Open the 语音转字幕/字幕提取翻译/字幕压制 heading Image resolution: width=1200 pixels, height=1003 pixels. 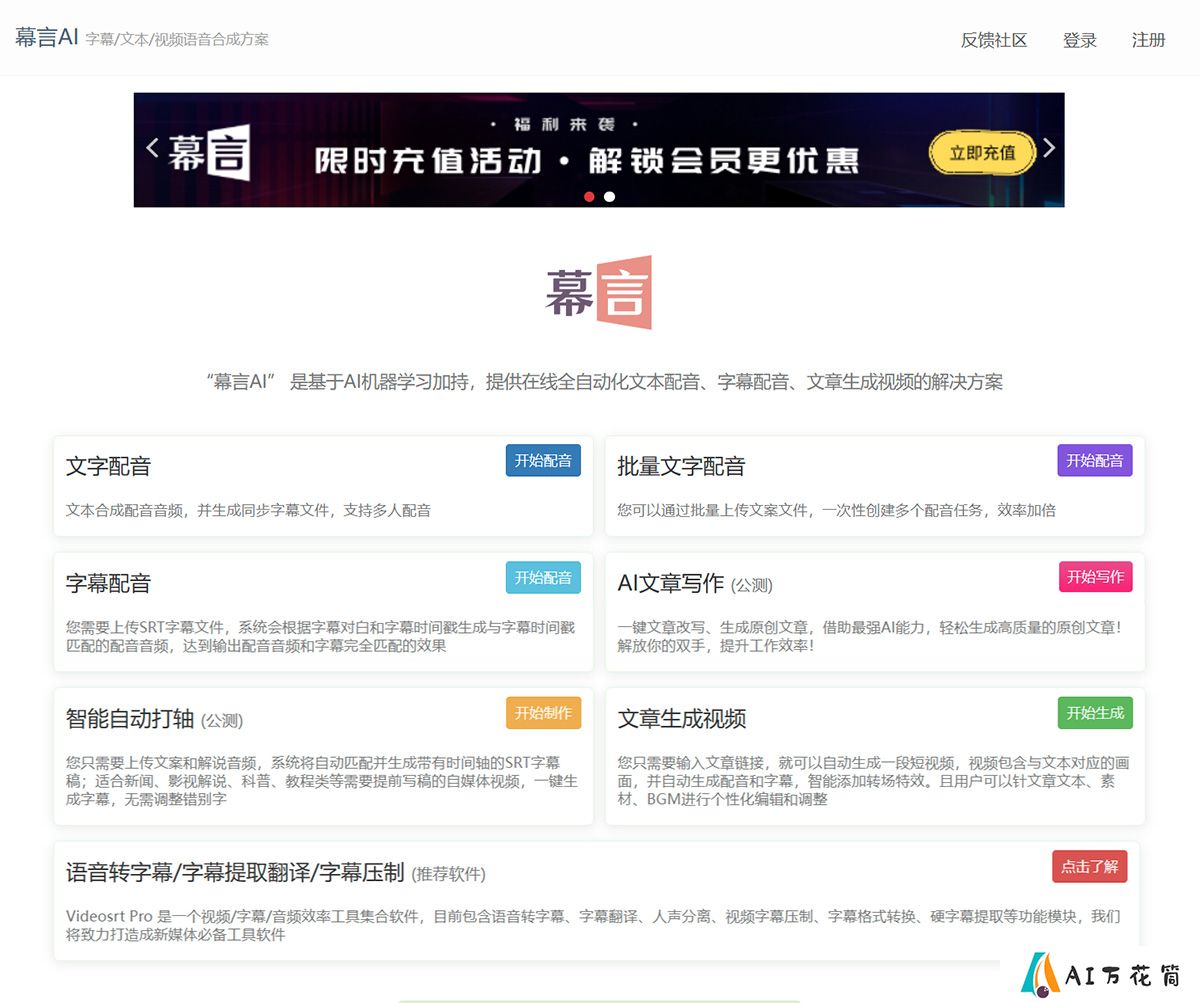coord(235,872)
